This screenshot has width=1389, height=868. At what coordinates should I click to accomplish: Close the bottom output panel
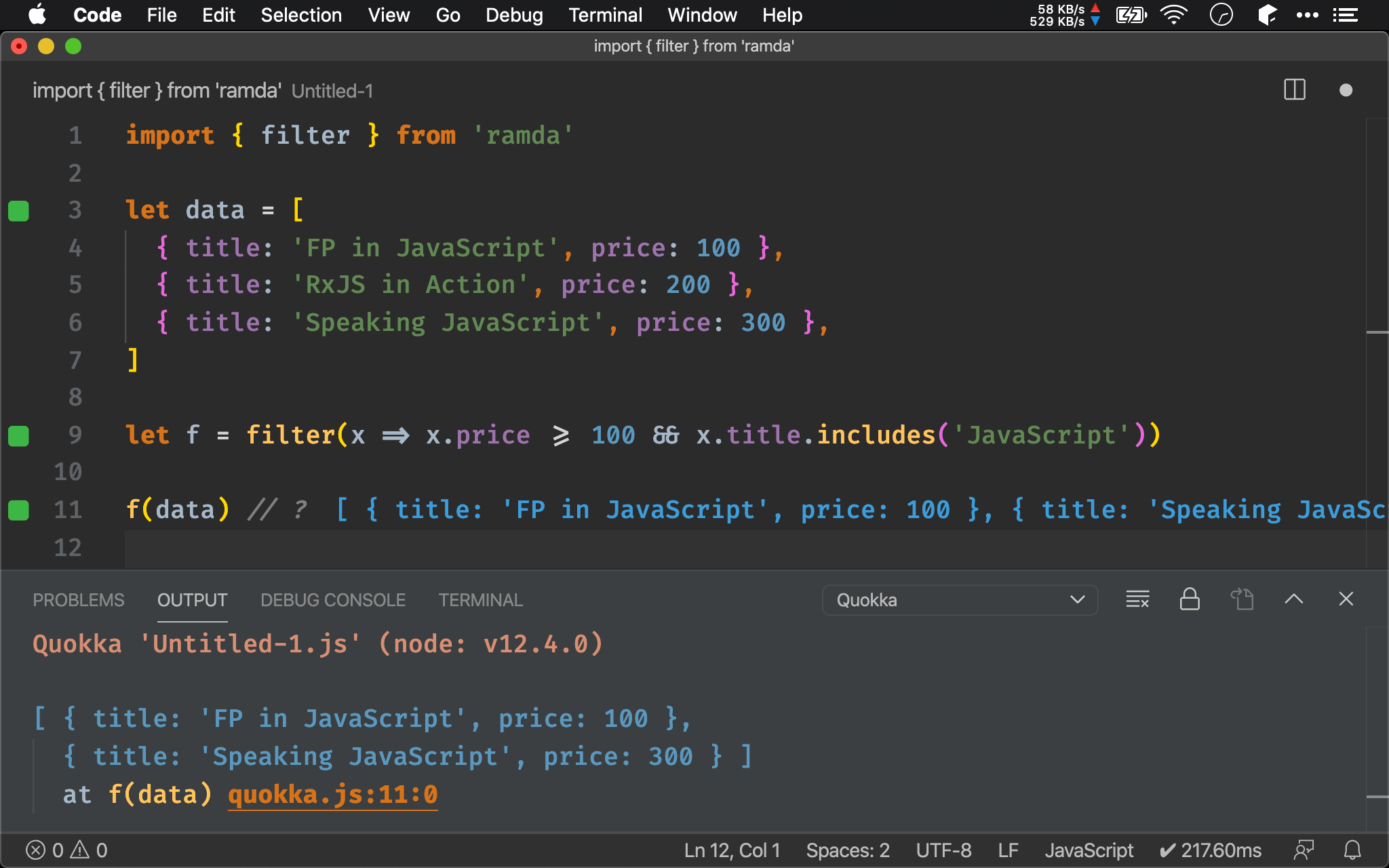1346,599
